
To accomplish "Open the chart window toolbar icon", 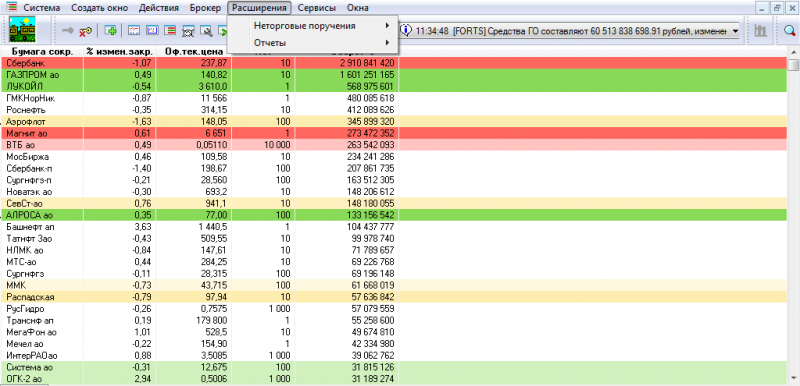I will pyautogui.click(x=134, y=31).
